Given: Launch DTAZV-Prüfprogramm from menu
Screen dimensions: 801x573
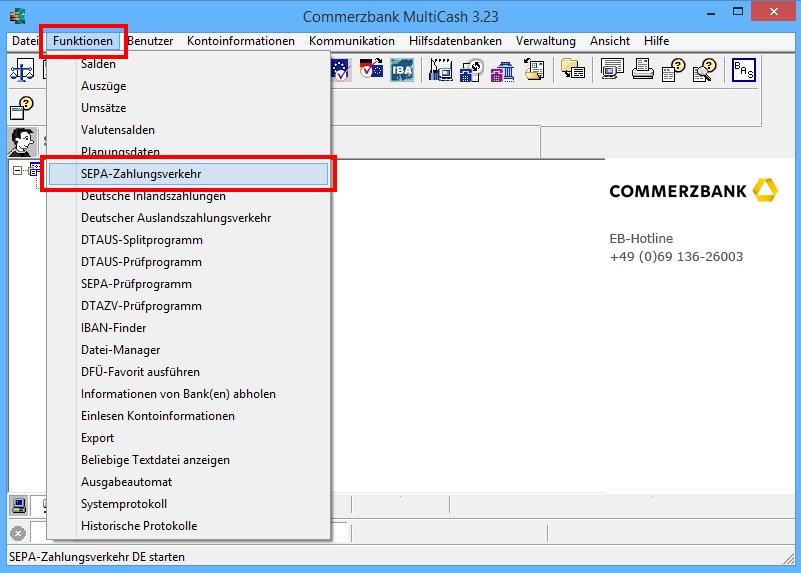Looking at the screenshot, I should 189,306.
